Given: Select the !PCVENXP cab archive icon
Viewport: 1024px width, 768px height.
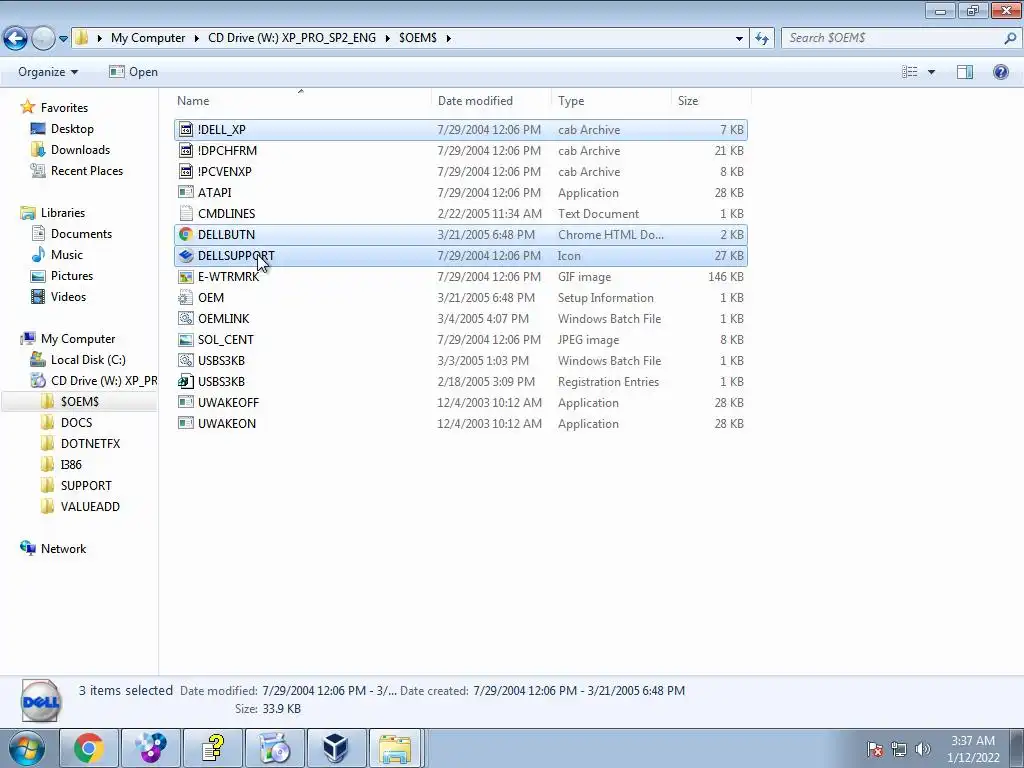Looking at the screenshot, I should pyautogui.click(x=186, y=172).
